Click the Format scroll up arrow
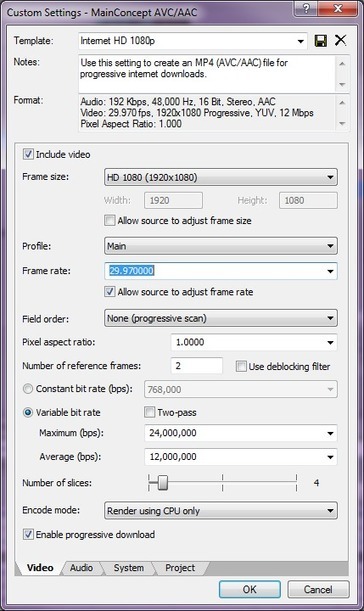This screenshot has width=364, height=611. pos(342,102)
